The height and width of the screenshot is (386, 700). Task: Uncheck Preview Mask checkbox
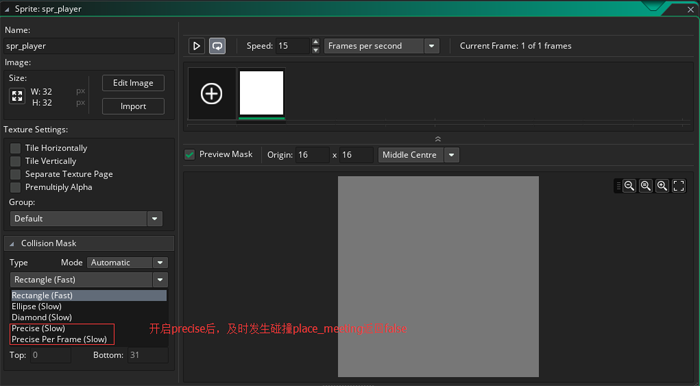(x=190, y=155)
